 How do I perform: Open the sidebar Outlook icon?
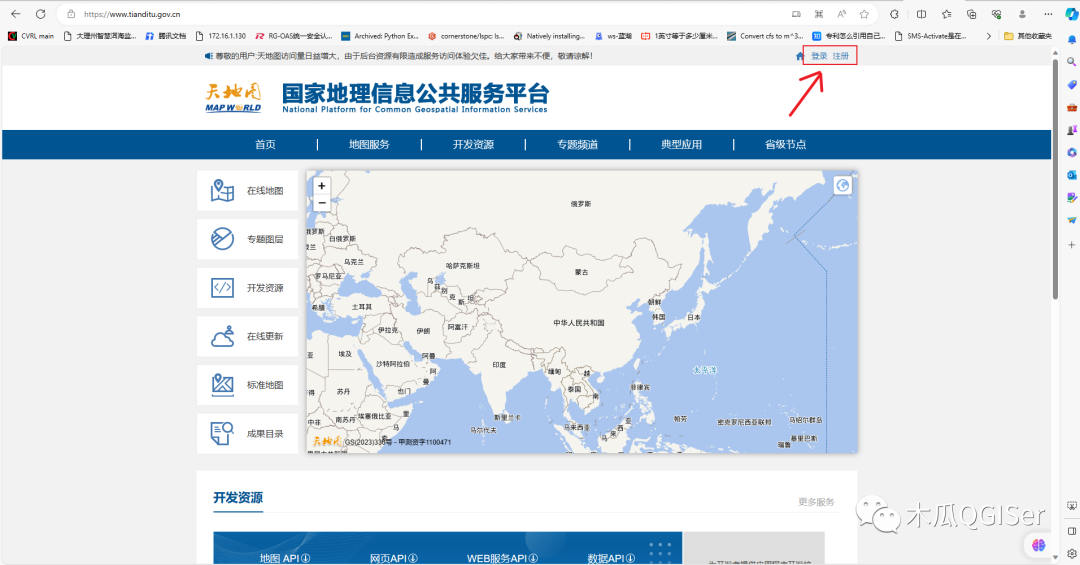pos(1072,175)
